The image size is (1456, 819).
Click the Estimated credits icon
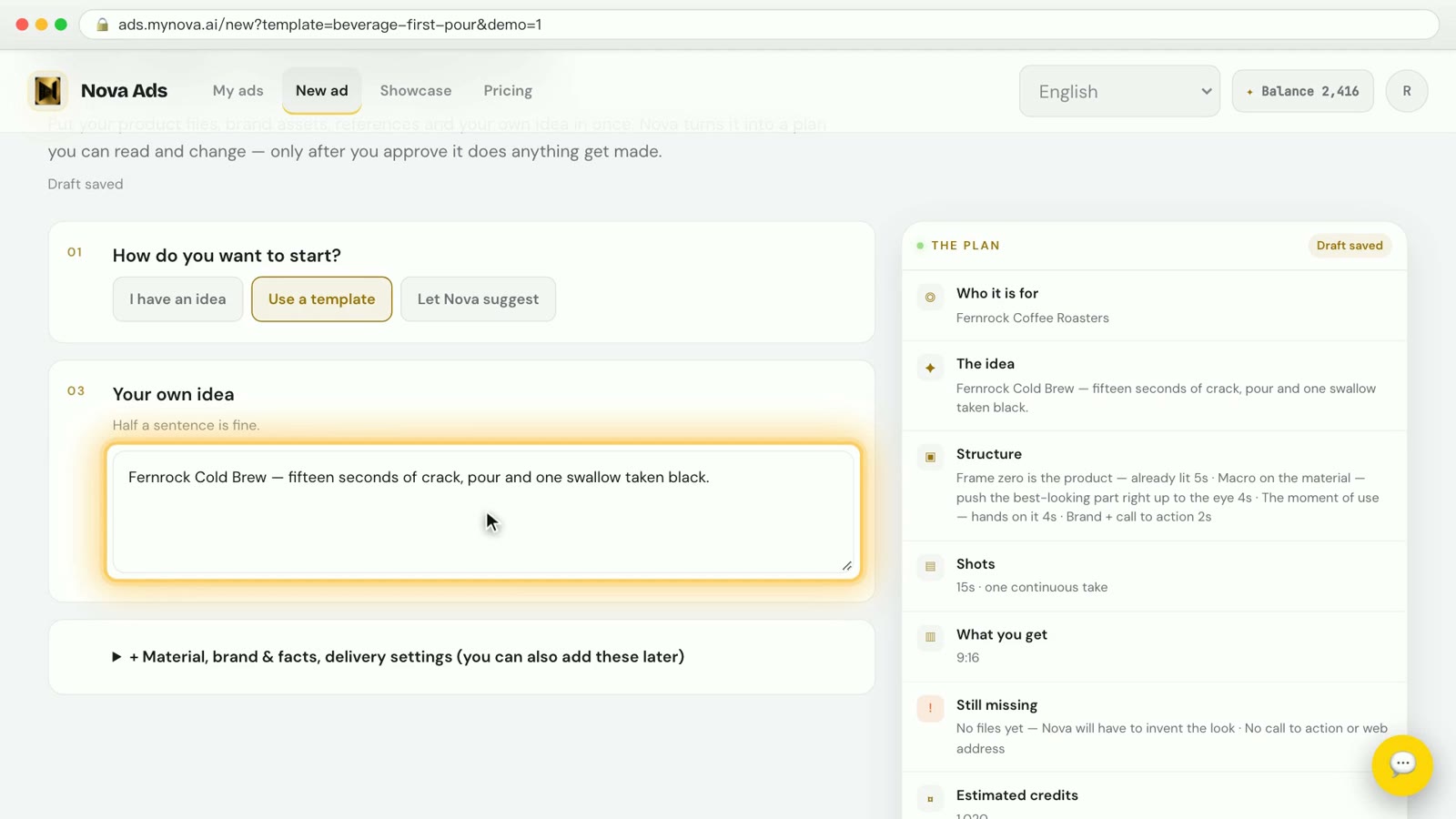coord(930,799)
